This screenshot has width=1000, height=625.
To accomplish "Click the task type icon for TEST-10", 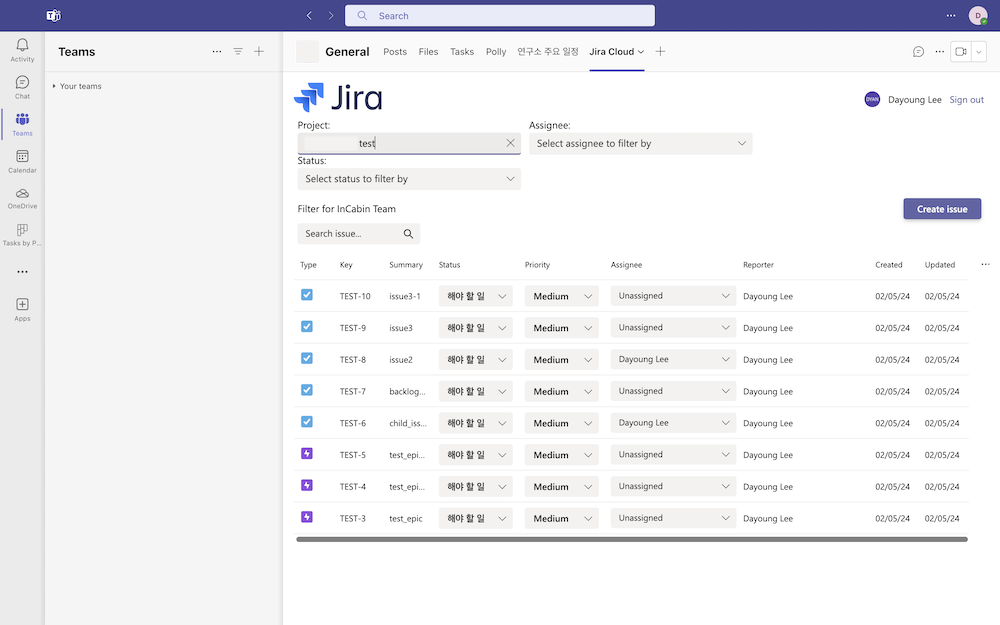I will (307, 295).
